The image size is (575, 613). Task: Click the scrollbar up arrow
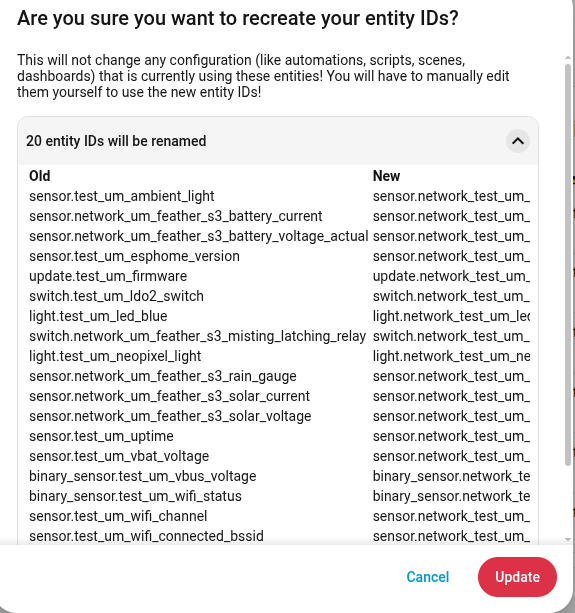(x=568, y=58)
